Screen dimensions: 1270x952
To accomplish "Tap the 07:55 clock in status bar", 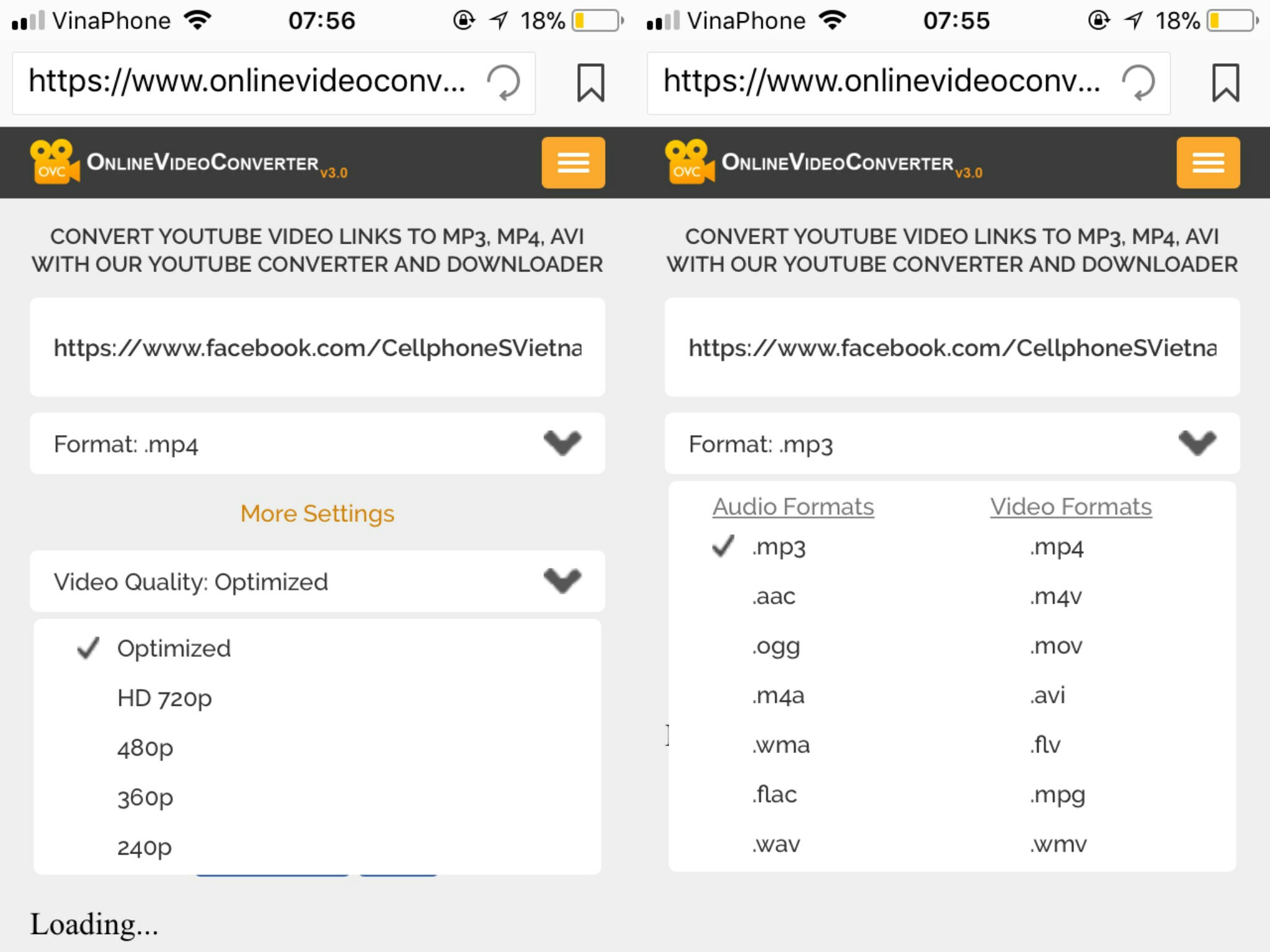I will 957,20.
